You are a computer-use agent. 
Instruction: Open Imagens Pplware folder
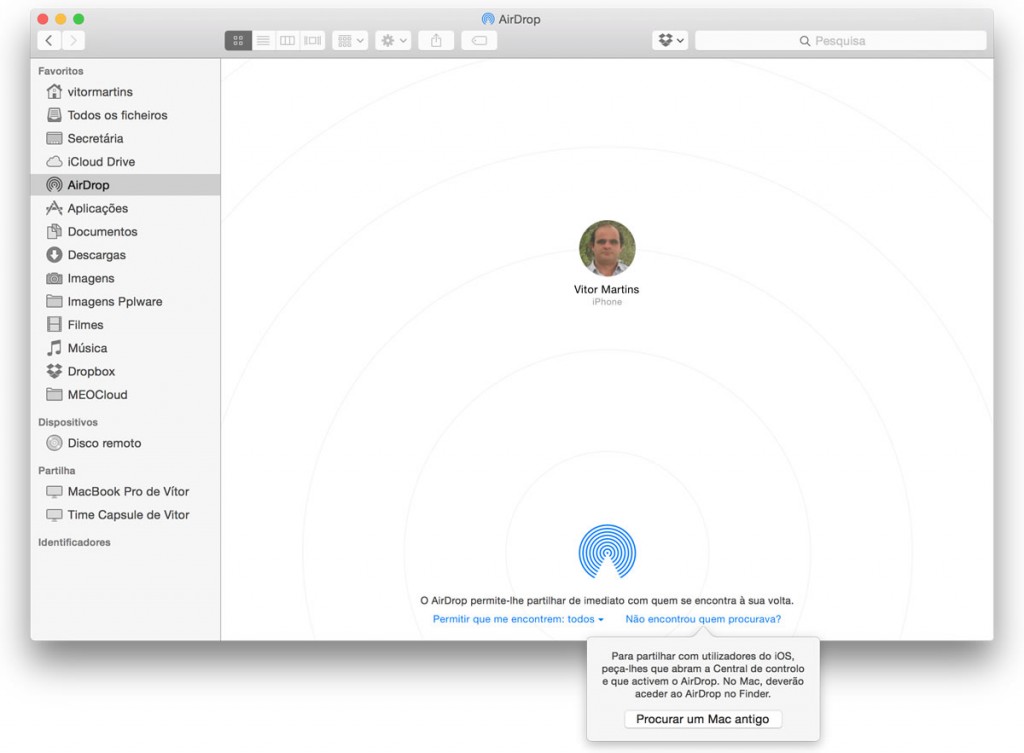point(125,302)
